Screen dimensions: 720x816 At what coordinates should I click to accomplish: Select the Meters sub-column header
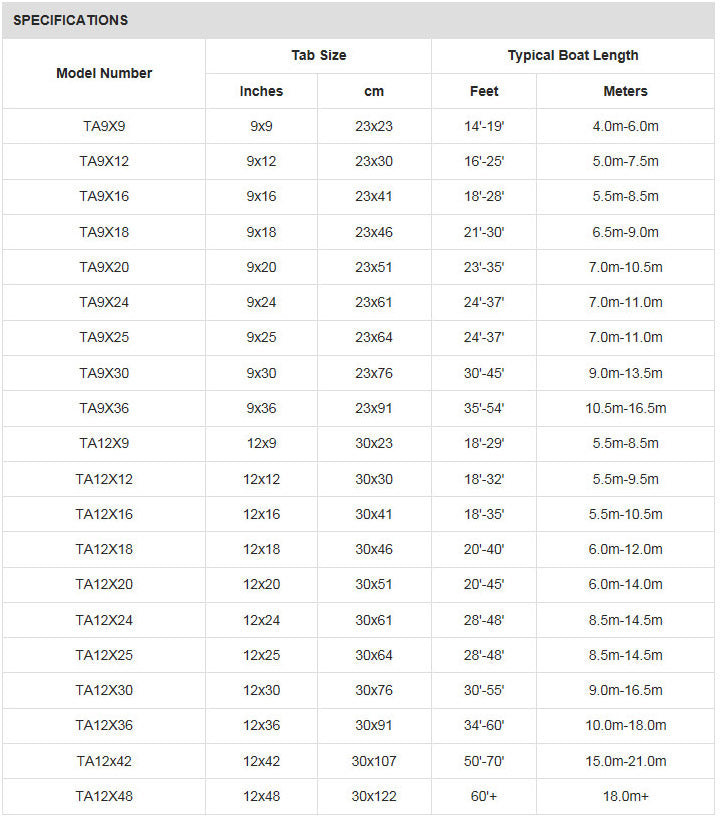[625, 91]
